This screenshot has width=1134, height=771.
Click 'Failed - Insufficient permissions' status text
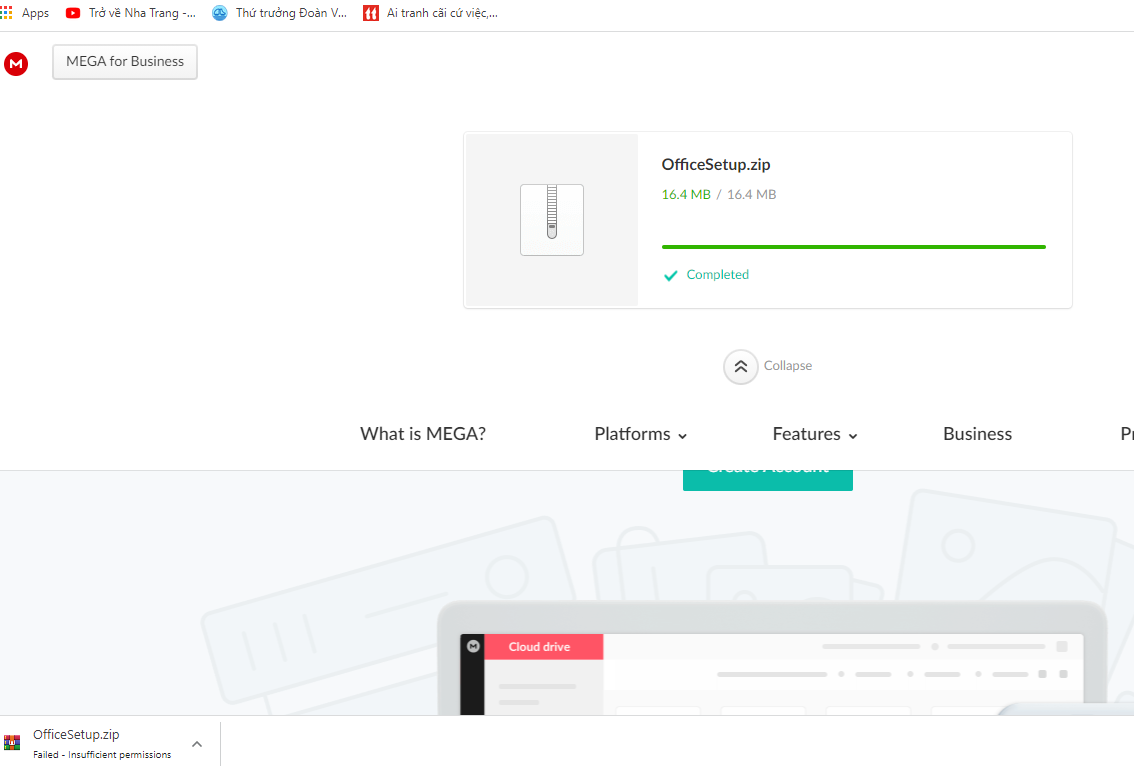pyautogui.click(x=102, y=755)
